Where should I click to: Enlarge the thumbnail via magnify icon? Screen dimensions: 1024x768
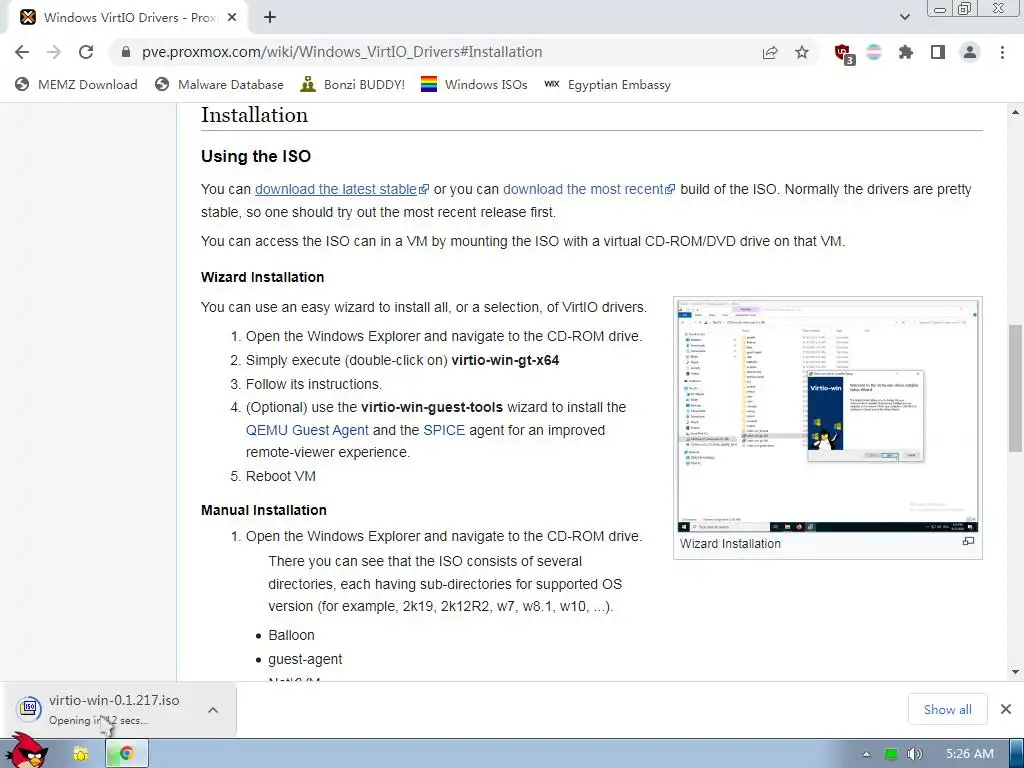point(968,541)
